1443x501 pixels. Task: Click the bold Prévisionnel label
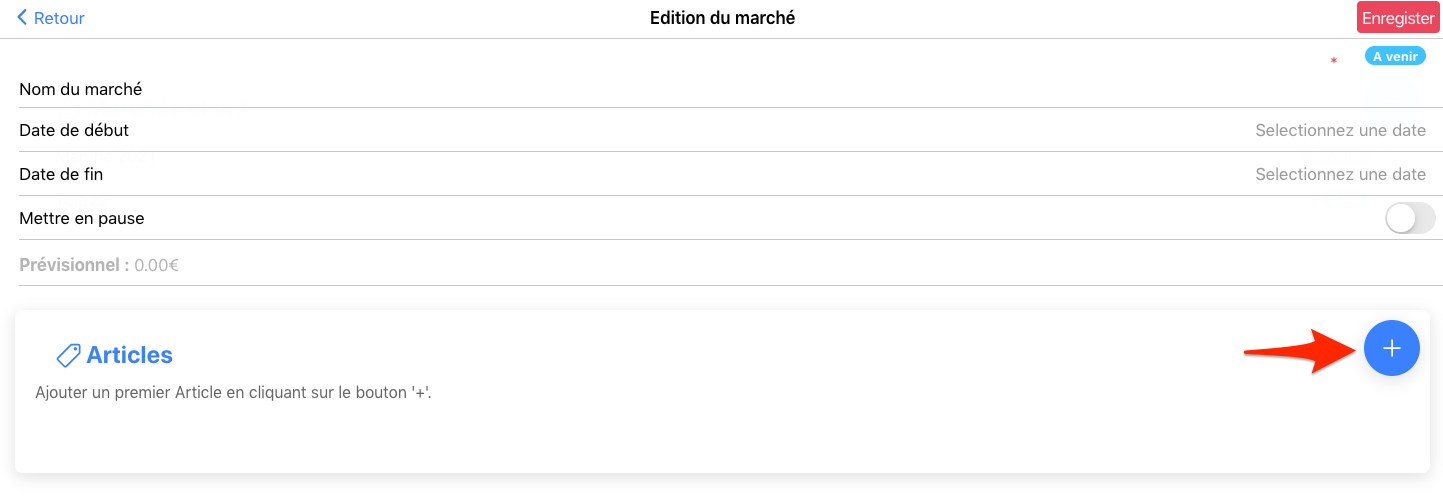pos(74,265)
